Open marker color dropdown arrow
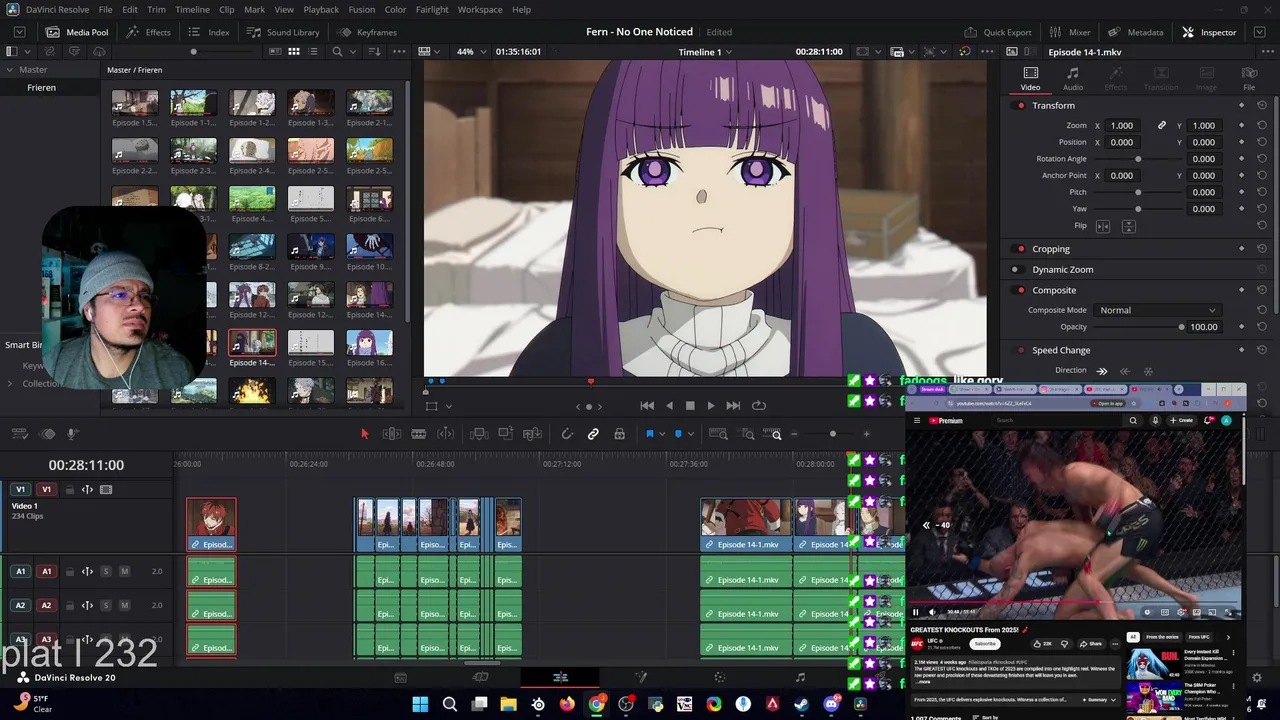Image resolution: width=1280 pixels, height=720 pixels. 690,434
